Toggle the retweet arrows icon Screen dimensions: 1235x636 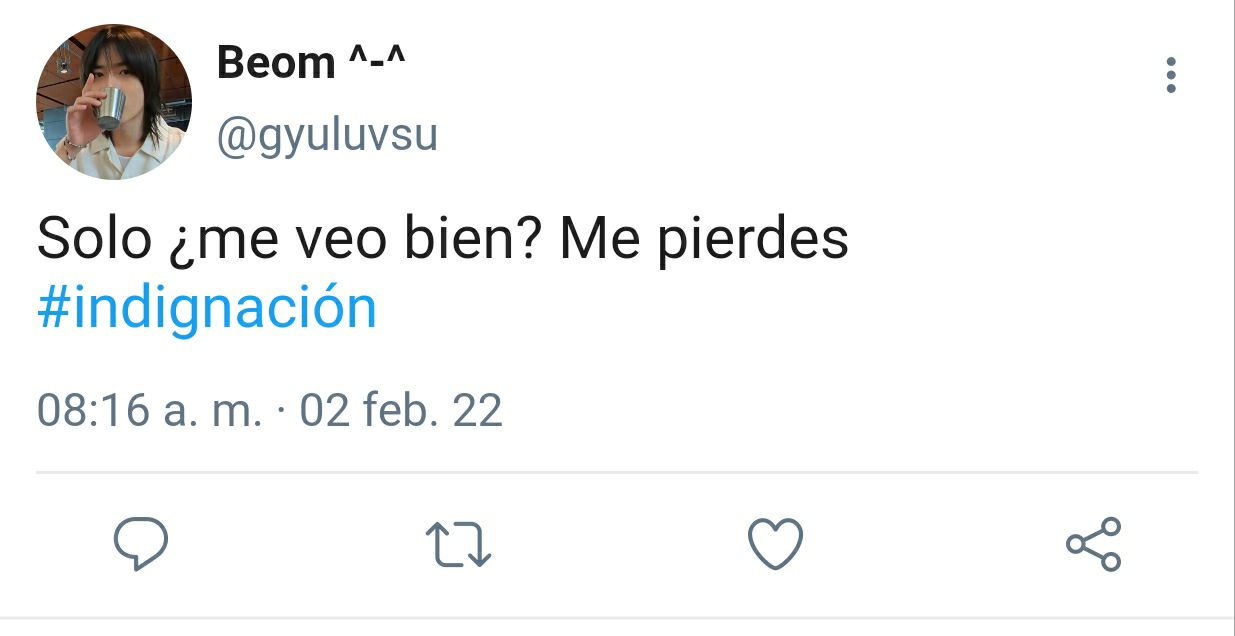(459, 546)
